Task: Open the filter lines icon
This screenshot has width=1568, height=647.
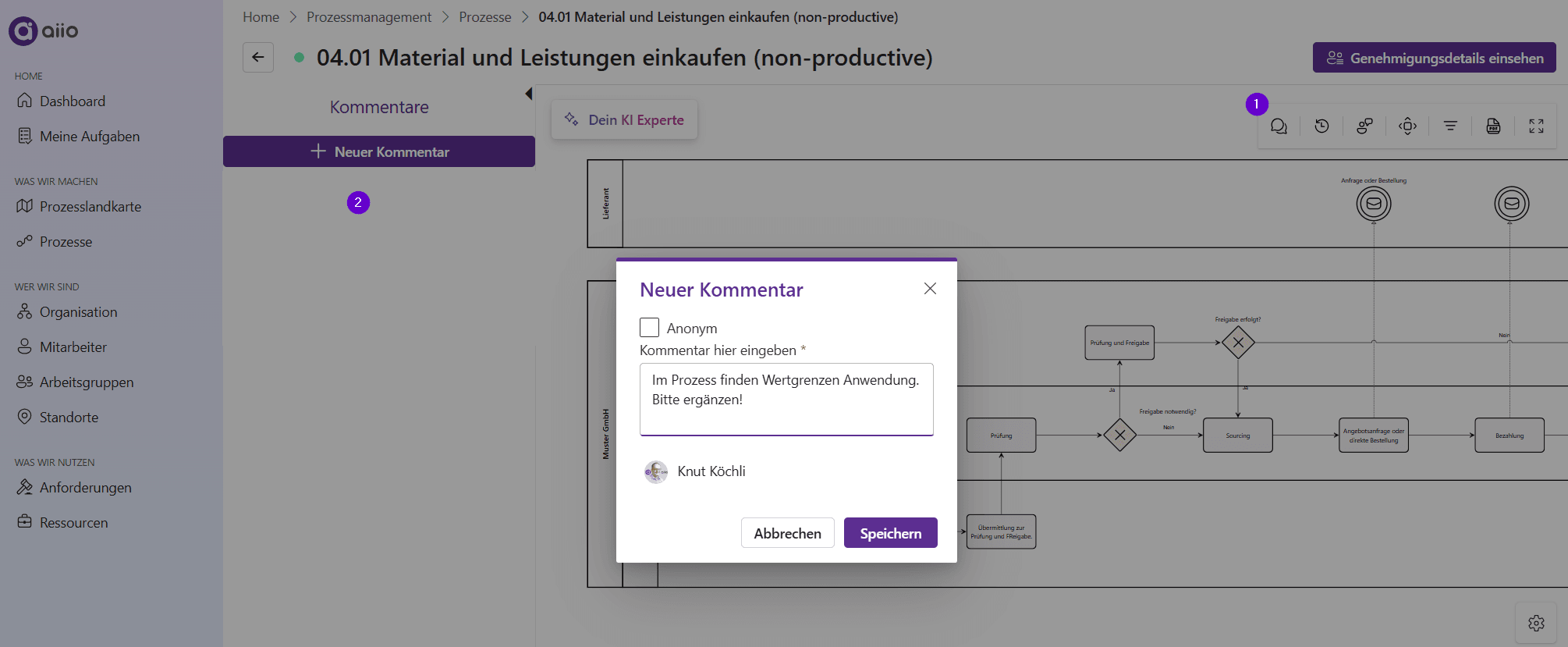Action: [1450, 126]
